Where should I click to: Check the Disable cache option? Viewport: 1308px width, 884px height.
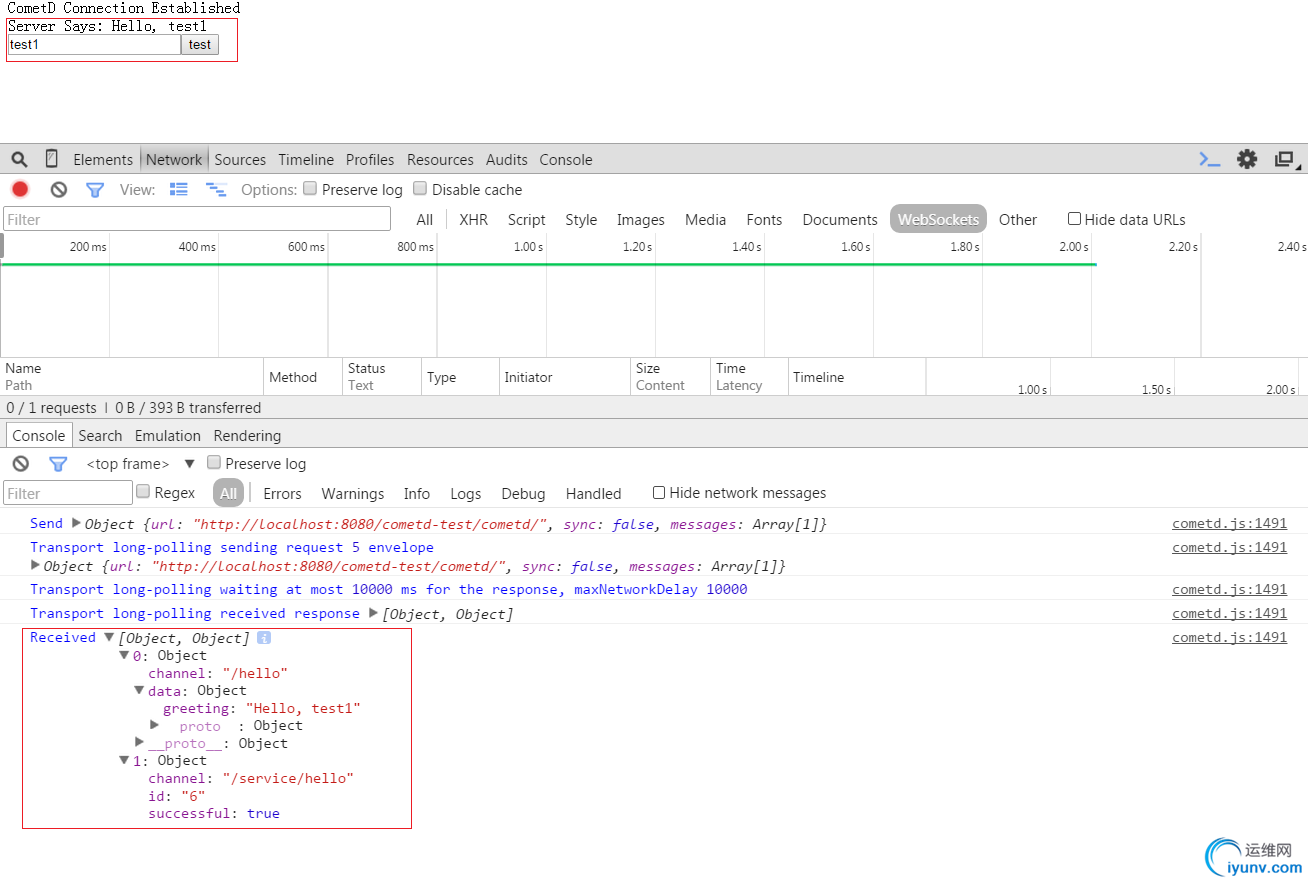coord(420,188)
